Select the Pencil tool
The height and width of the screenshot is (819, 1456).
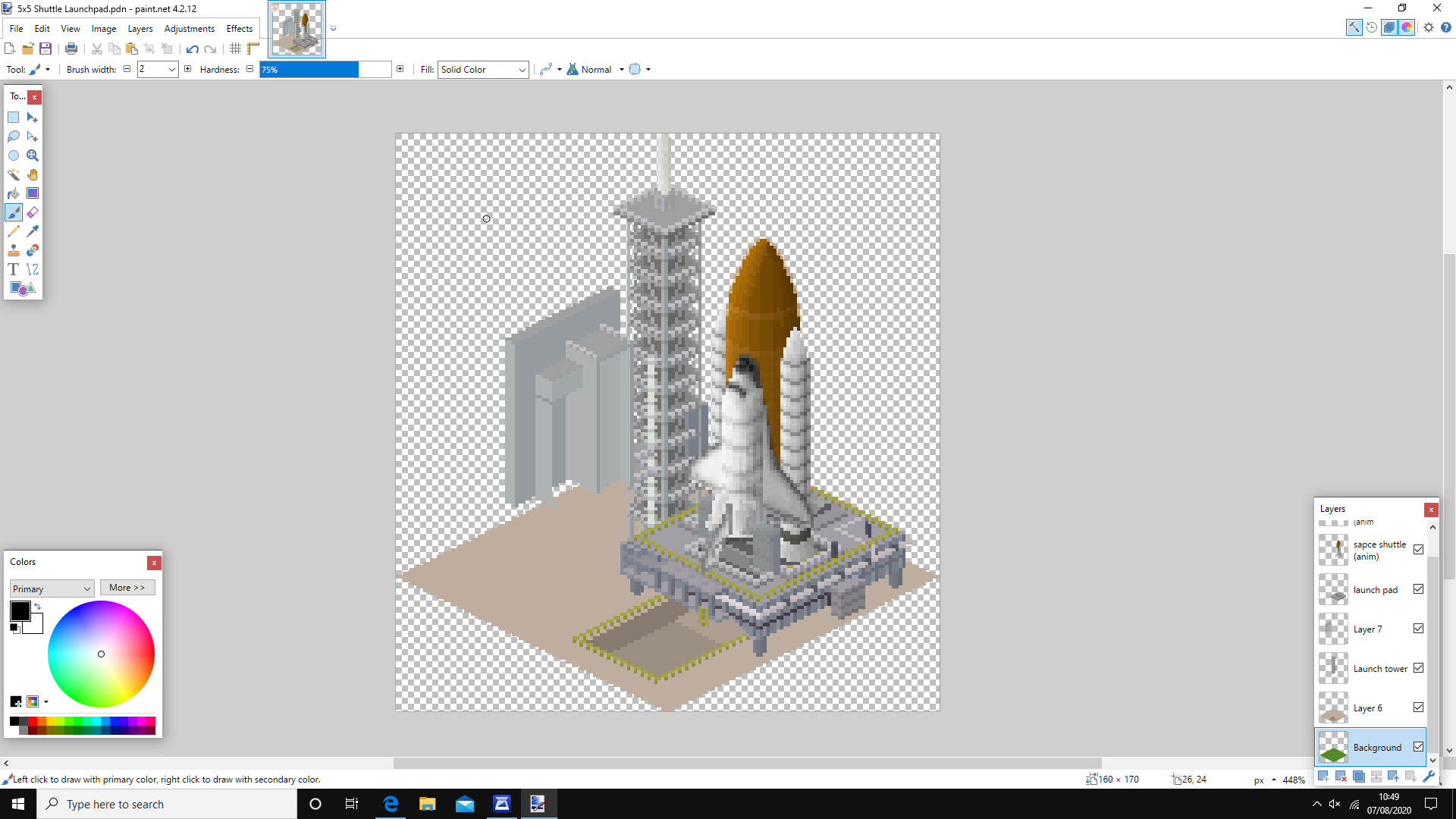coord(14,231)
